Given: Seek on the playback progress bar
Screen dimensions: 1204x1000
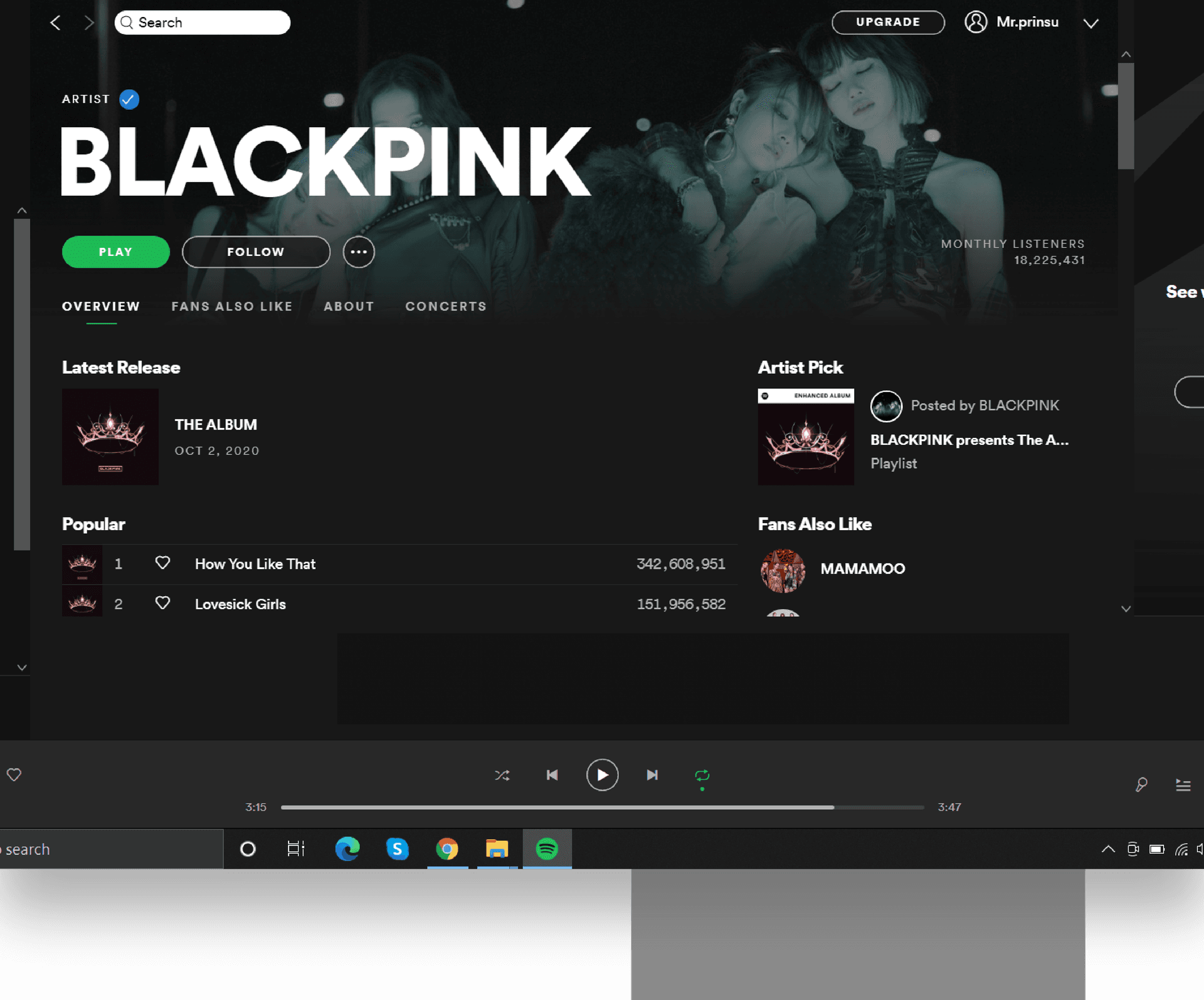Looking at the screenshot, I should point(602,807).
